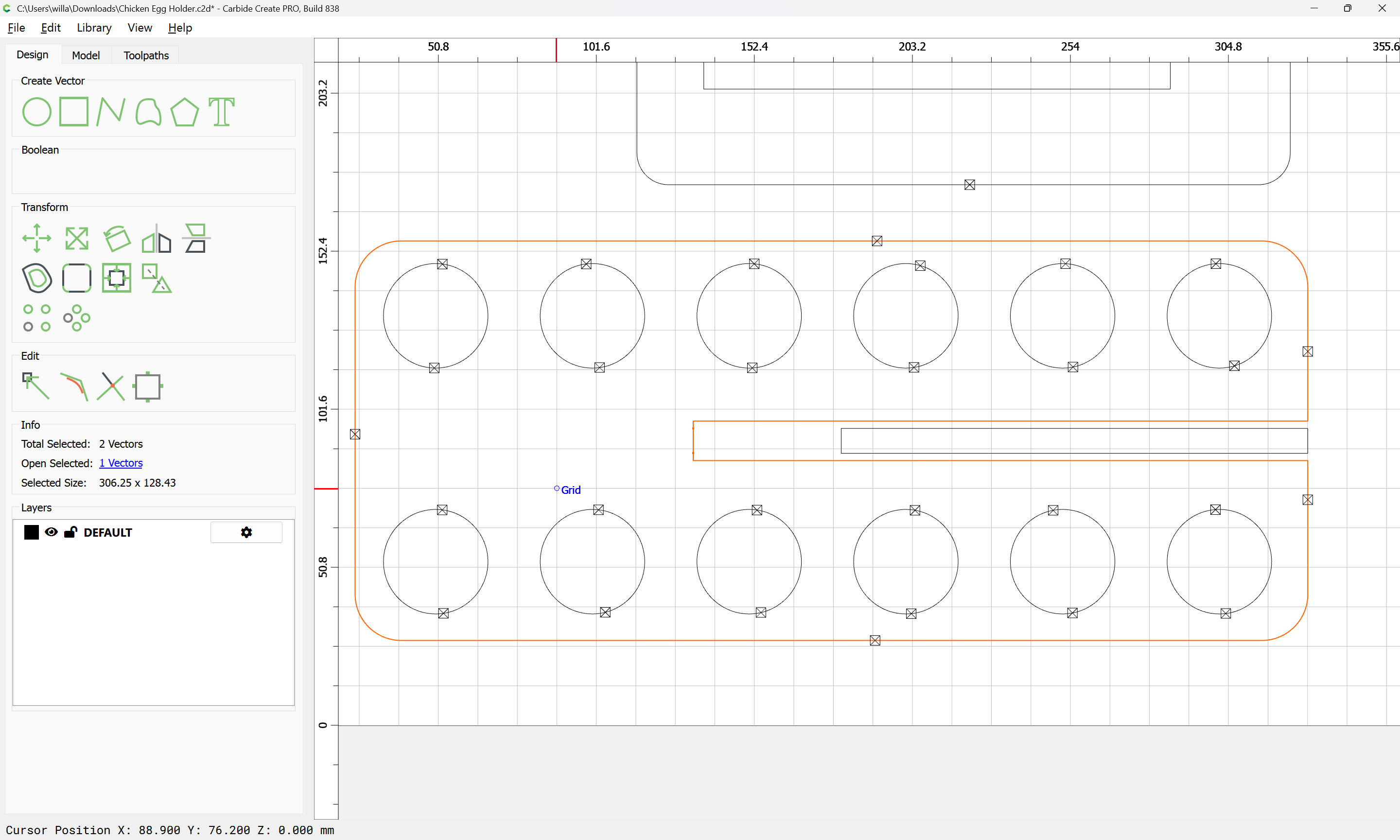Screen dimensions: 1400x840
Task: Select the Curve drawing tool
Action: [148, 111]
